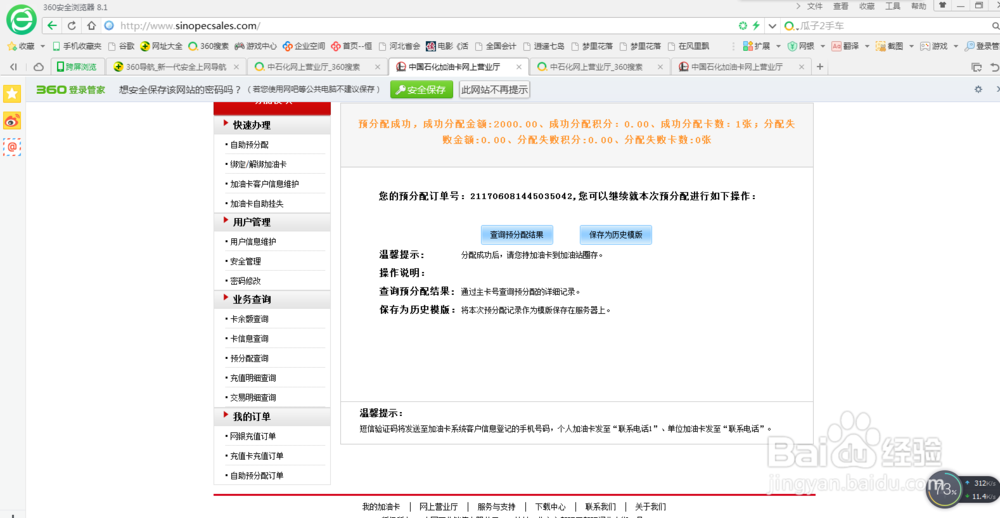
Task: Click the 联系我们 footer link
Action: [x=601, y=507]
